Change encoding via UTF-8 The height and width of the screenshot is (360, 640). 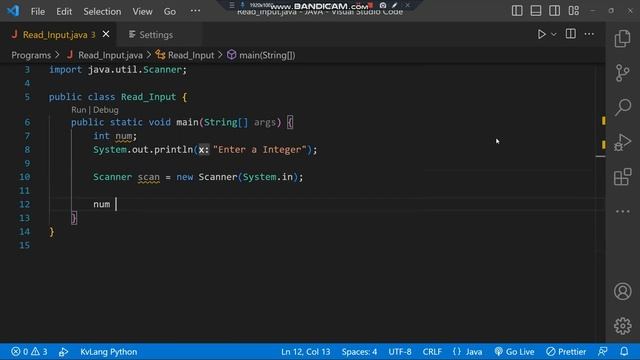tap(400, 351)
